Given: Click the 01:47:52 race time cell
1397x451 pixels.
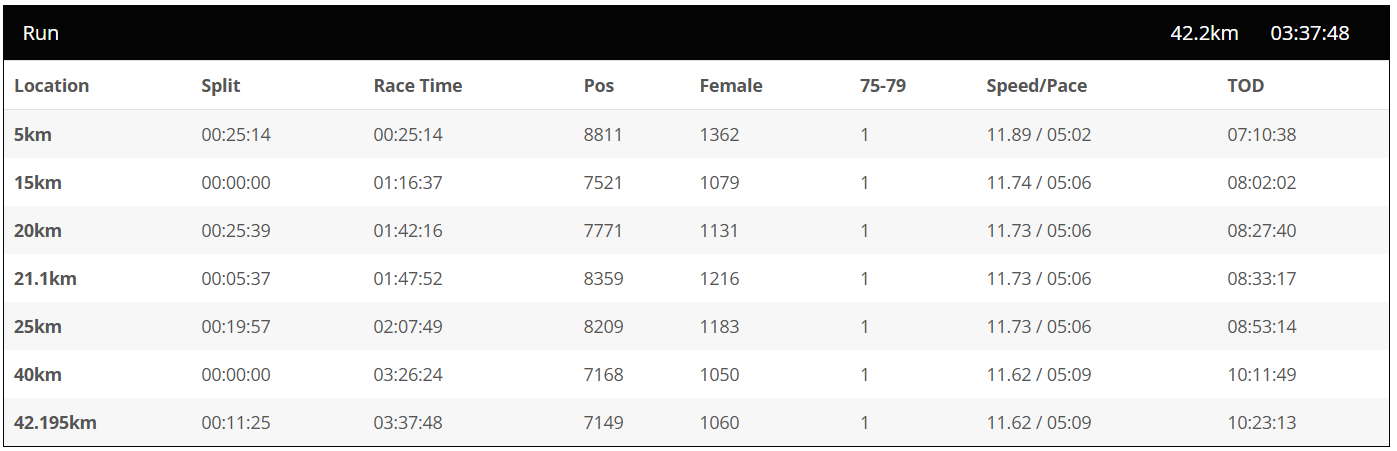Looking at the screenshot, I should (x=408, y=279).
